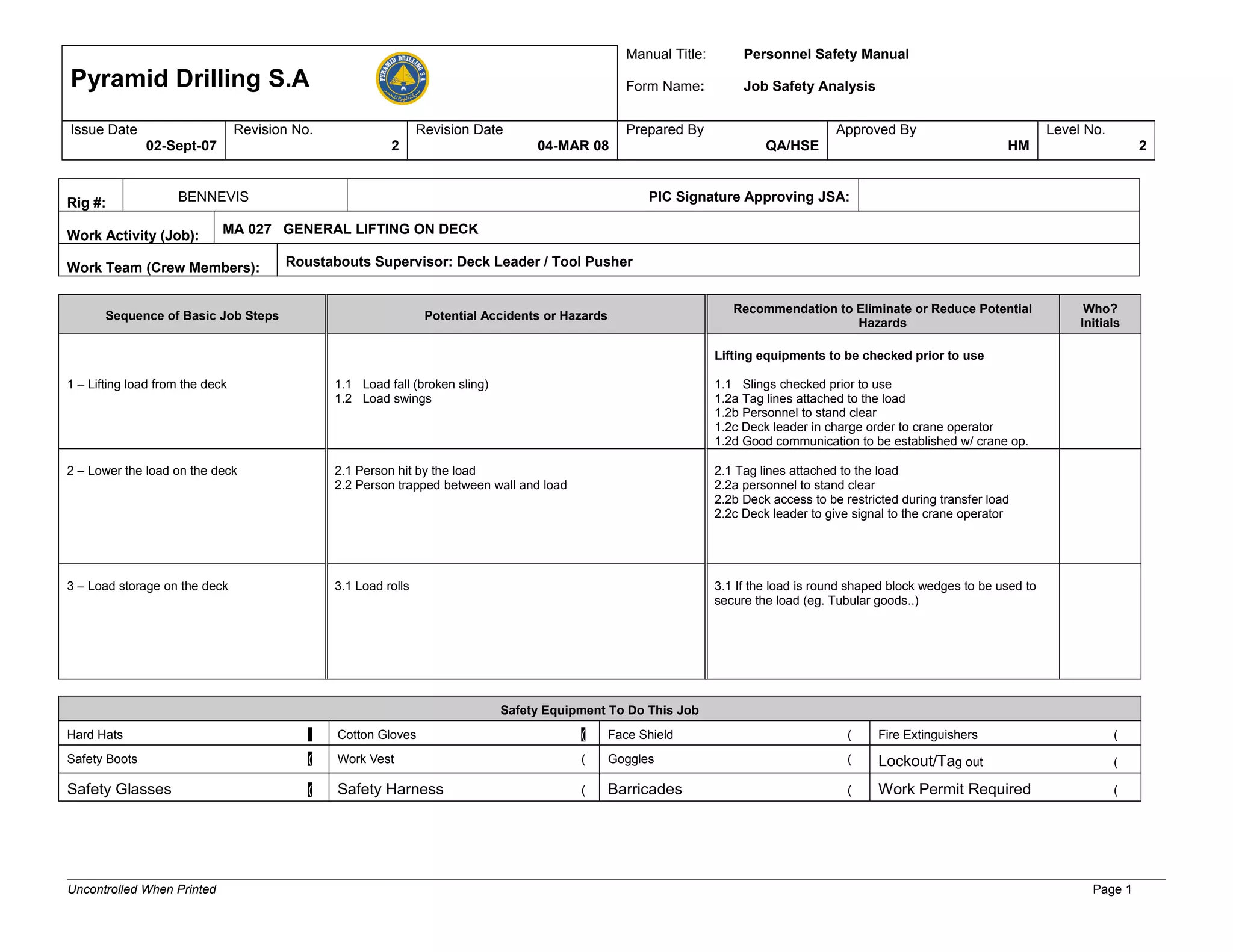
Task: Toggle the Hard Hats checkbox
Action: [310, 734]
